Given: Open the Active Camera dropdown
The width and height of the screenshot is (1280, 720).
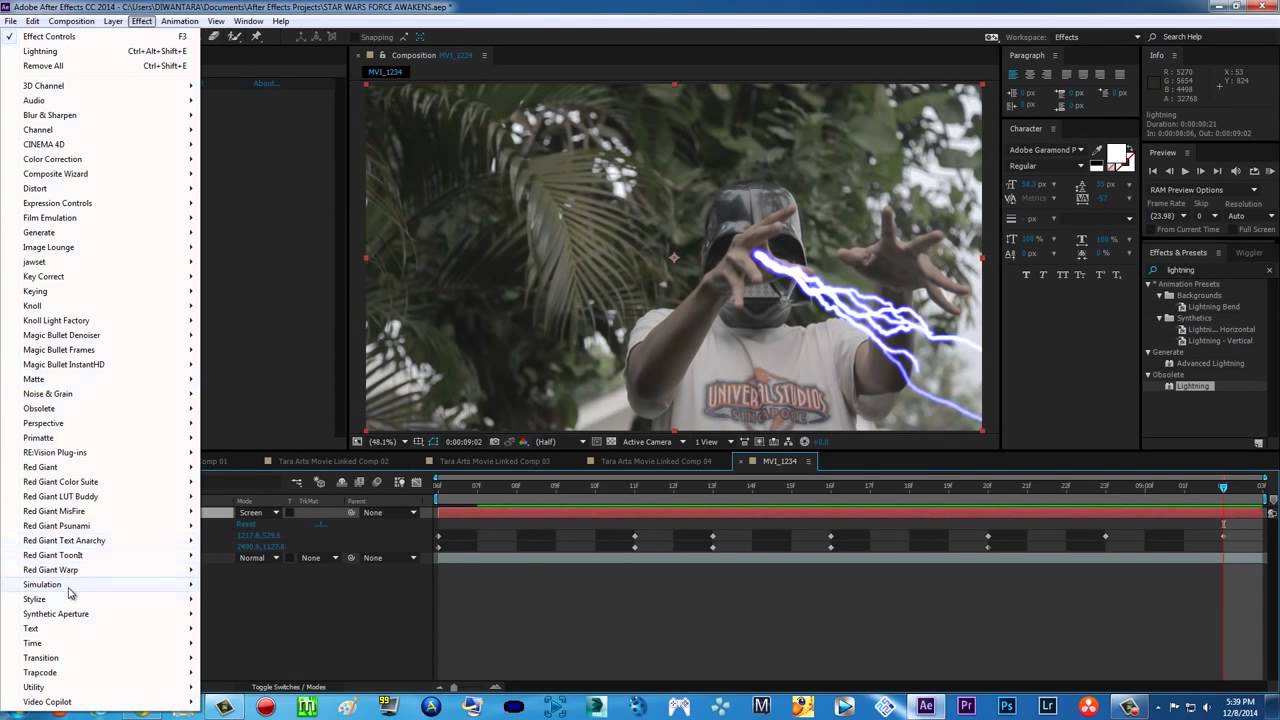Looking at the screenshot, I should 654,442.
